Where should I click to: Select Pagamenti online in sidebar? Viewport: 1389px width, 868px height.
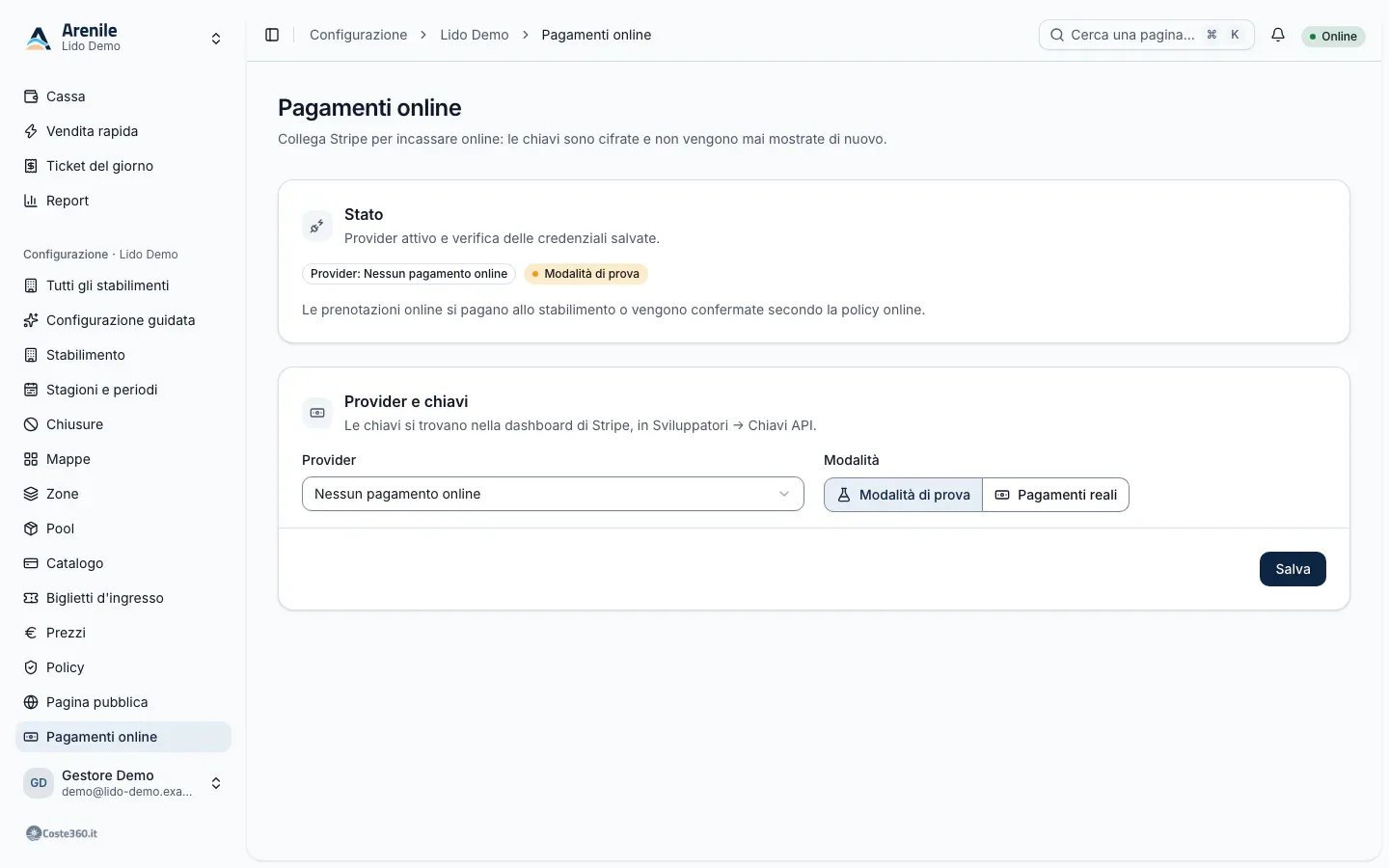[123, 737]
